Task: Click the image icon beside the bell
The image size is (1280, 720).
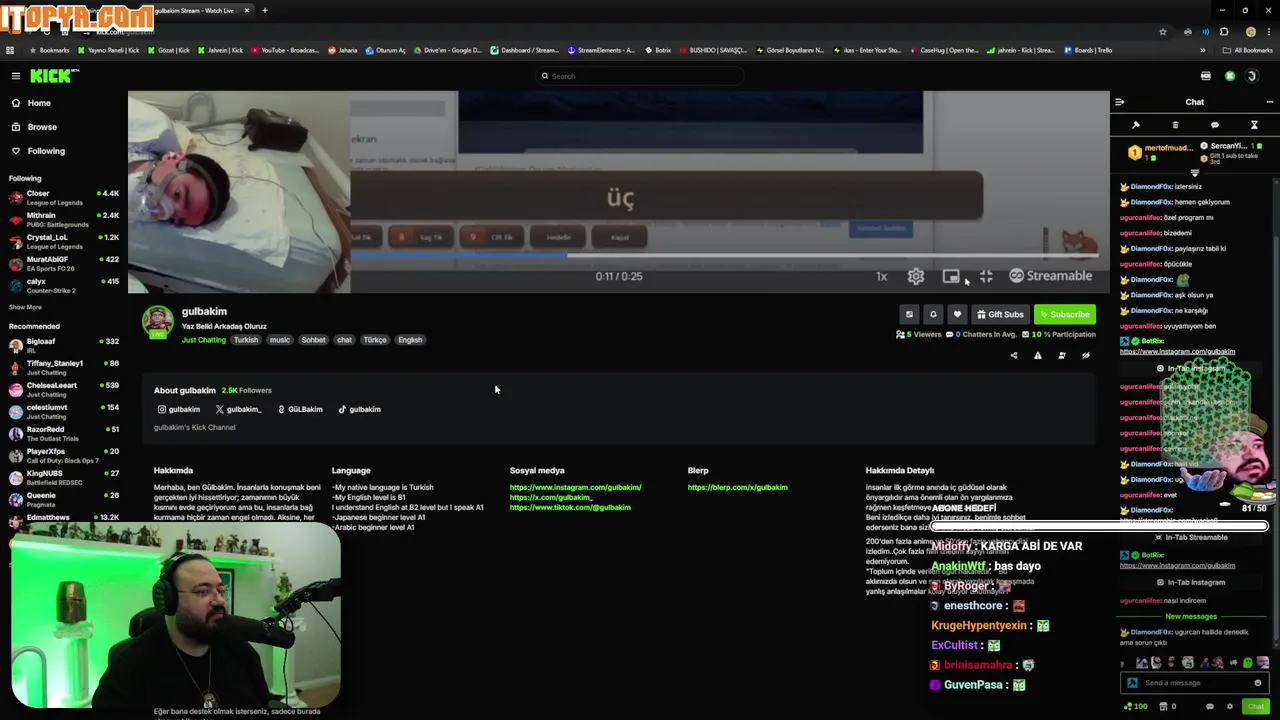Action: (909, 314)
